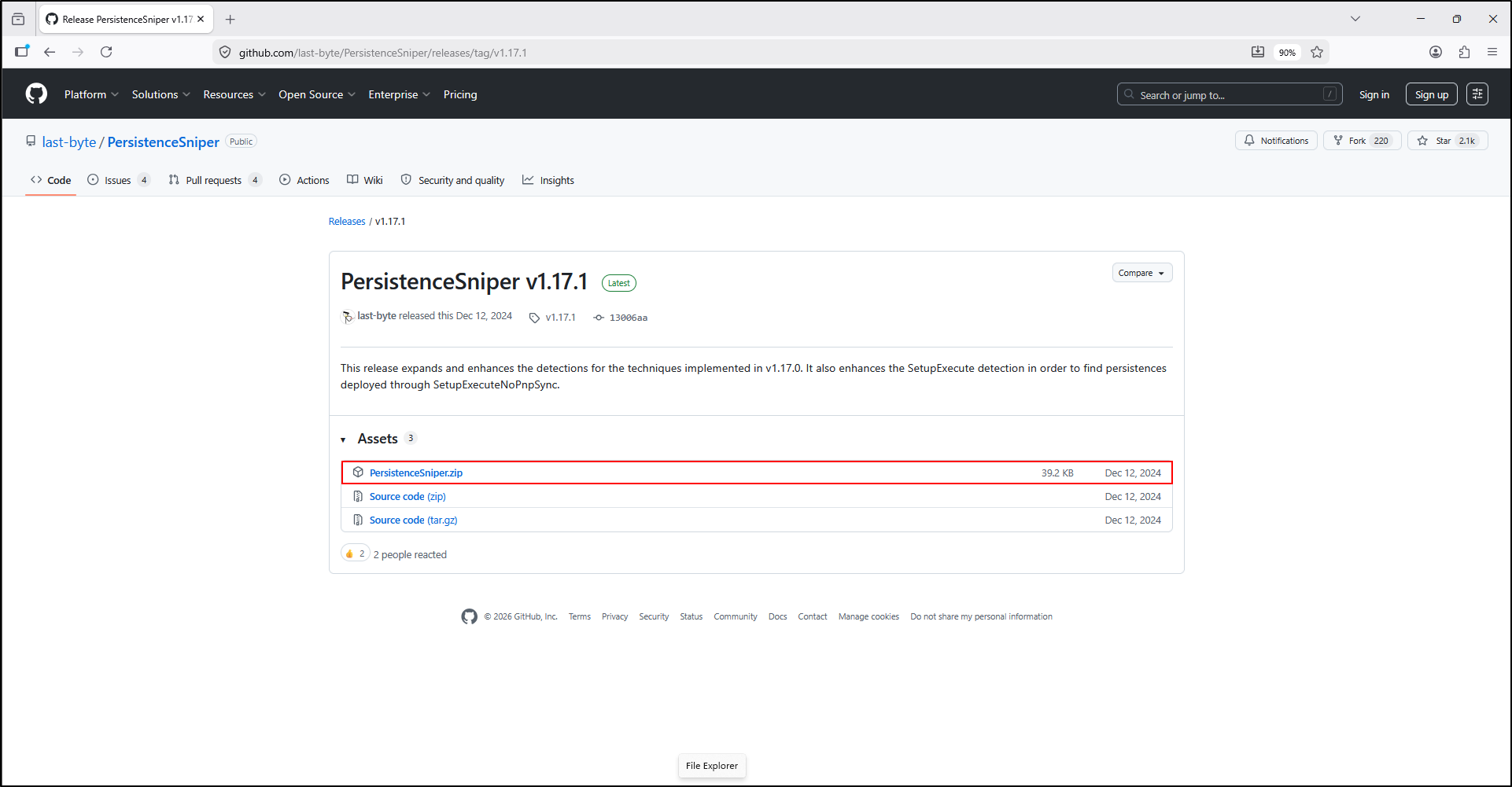Click the Sign up button
The width and height of the screenshot is (1512, 787).
[1432, 94]
